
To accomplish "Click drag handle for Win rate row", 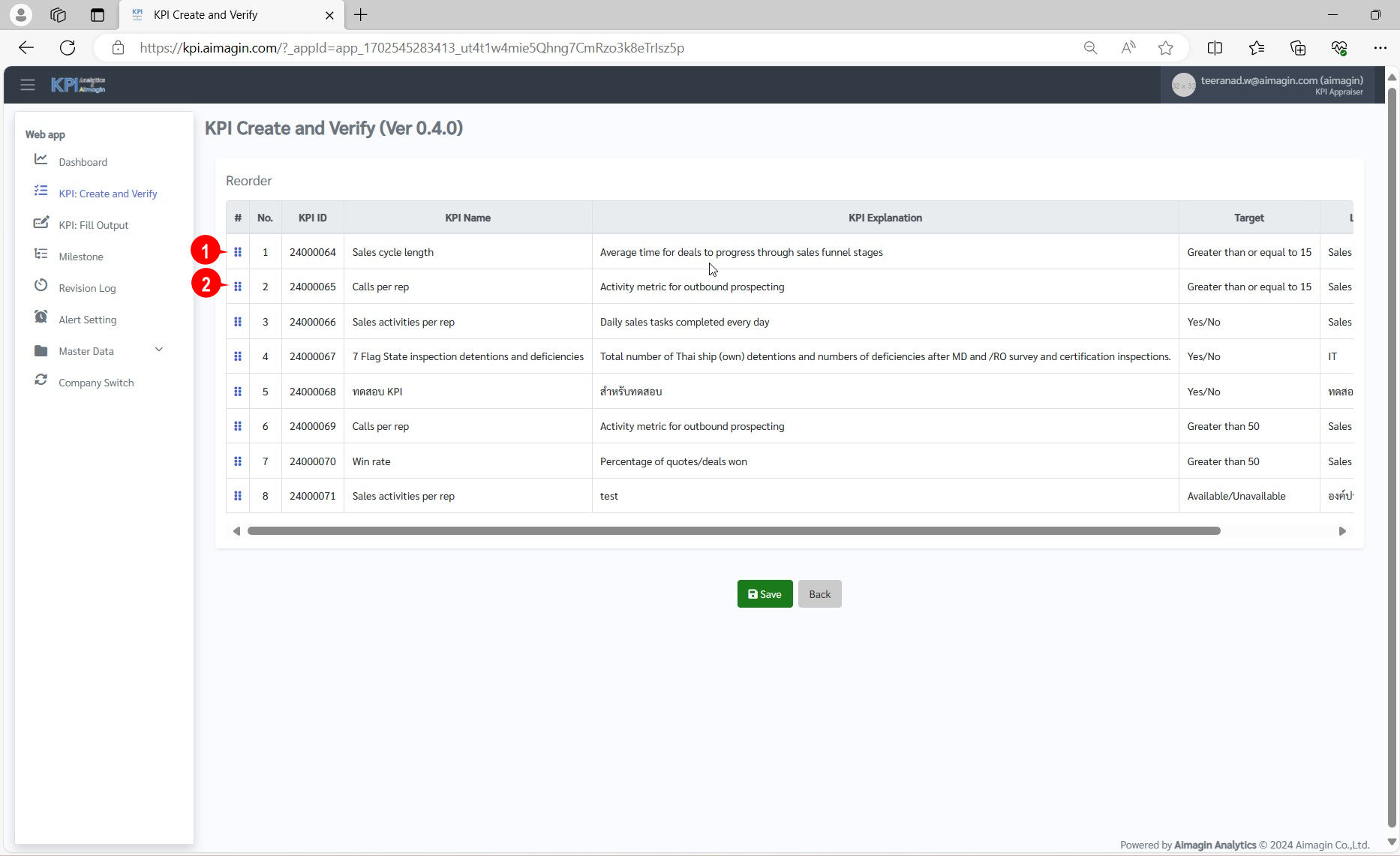I will pos(238,461).
